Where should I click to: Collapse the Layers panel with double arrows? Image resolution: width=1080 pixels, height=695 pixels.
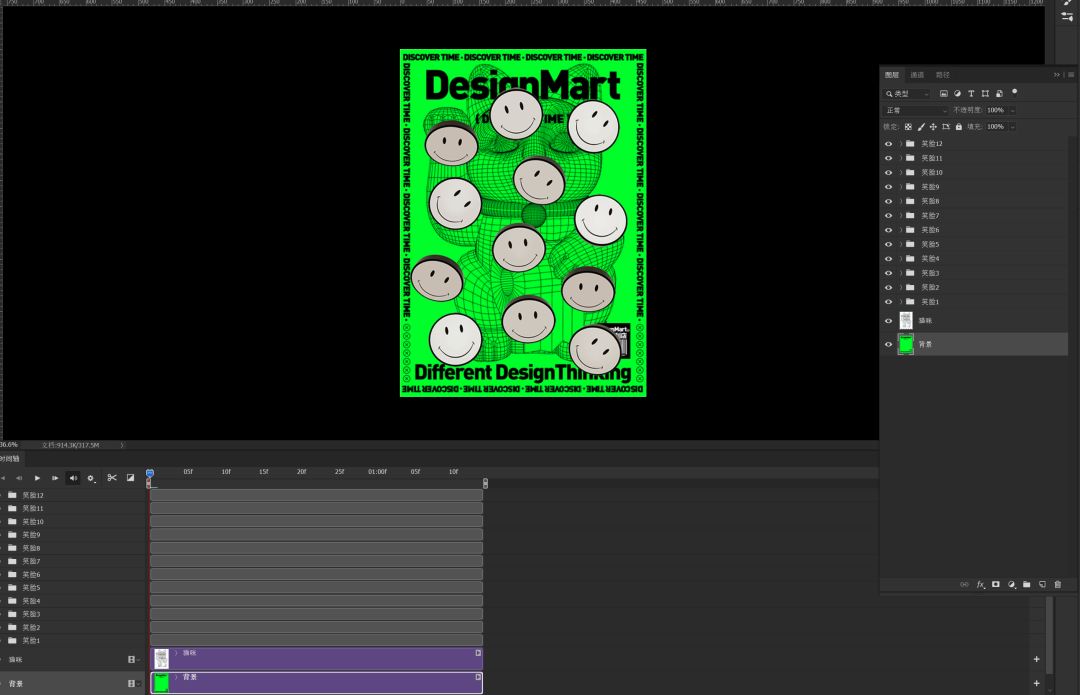(x=1057, y=74)
